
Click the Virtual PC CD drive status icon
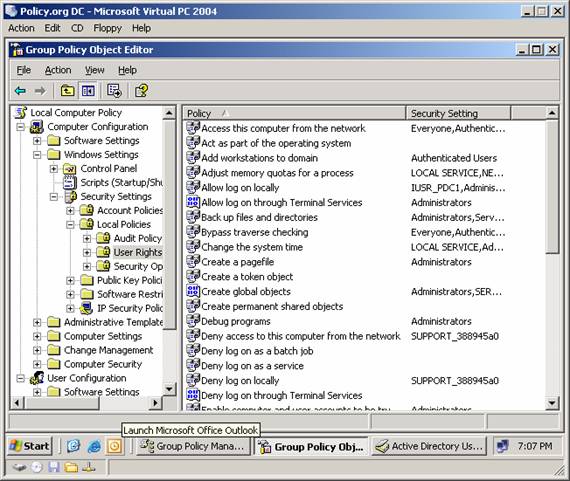coord(37,467)
